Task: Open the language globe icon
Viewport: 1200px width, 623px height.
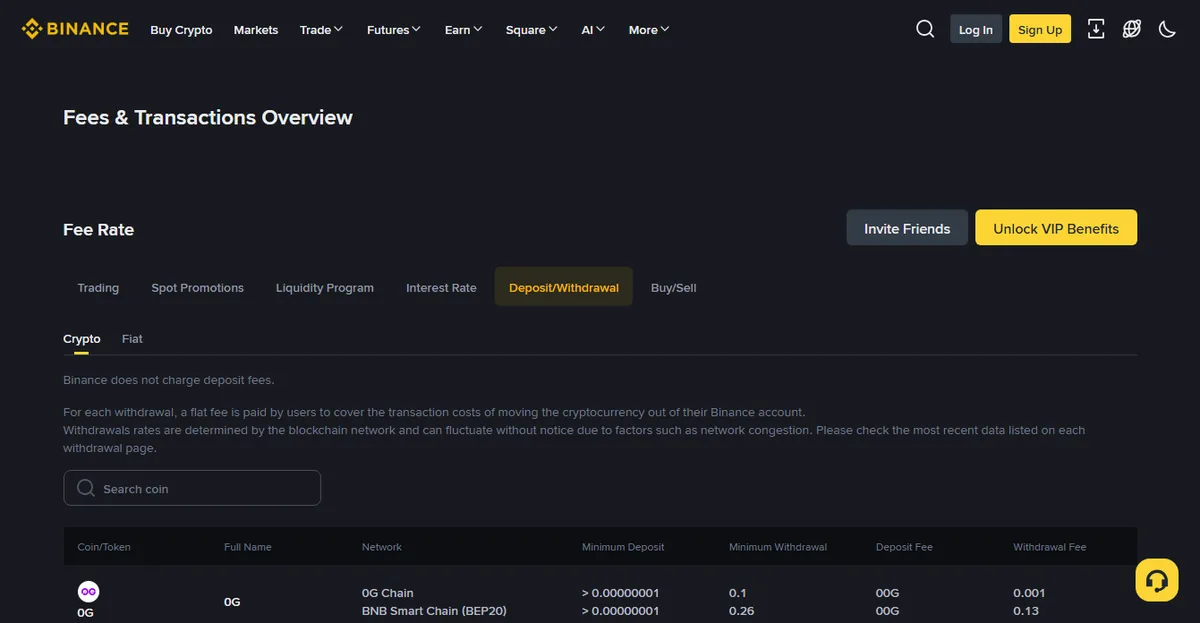Action: tap(1132, 29)
